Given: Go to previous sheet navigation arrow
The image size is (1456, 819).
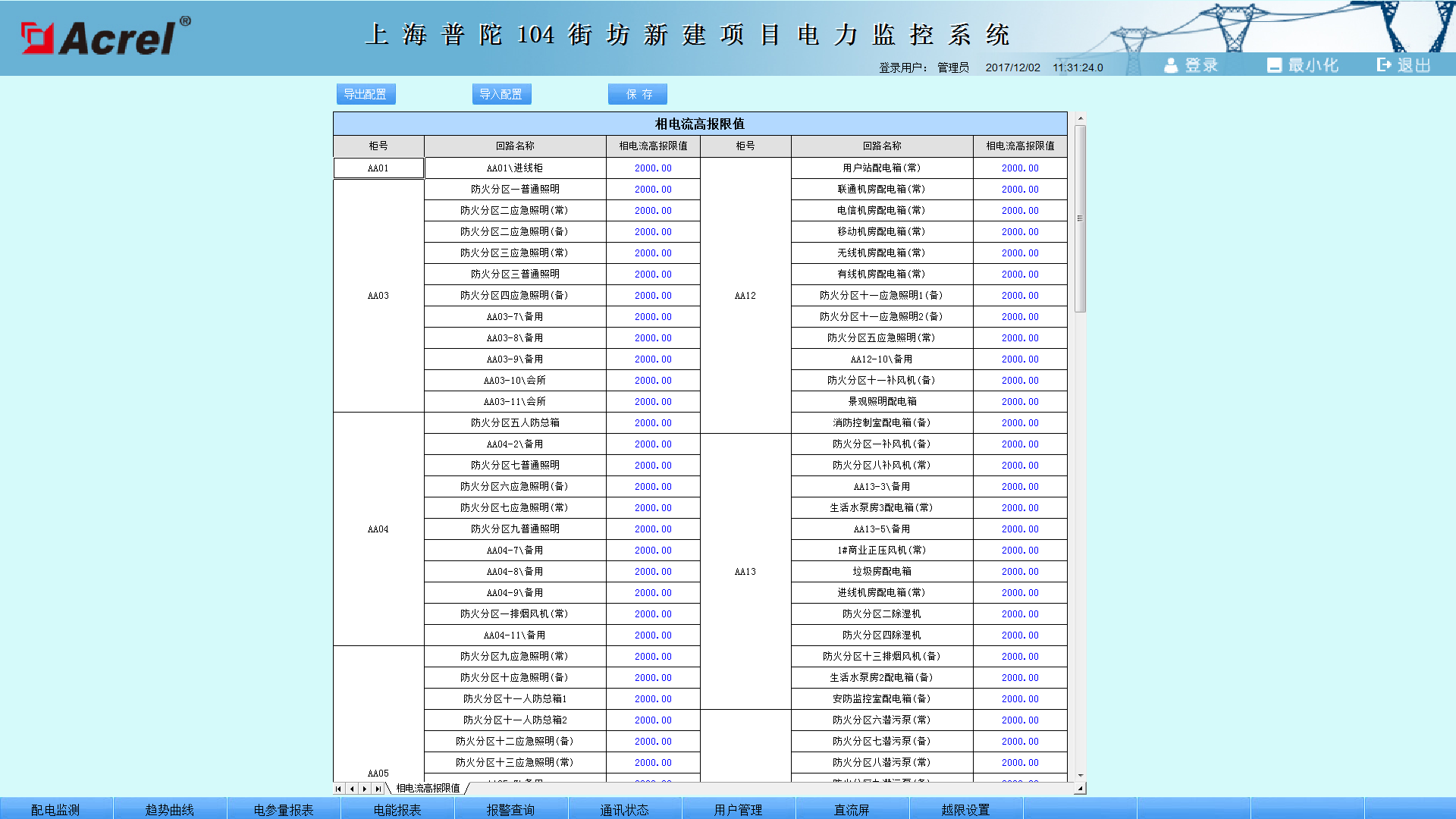Looking at the screenshot, I should 352,789.
